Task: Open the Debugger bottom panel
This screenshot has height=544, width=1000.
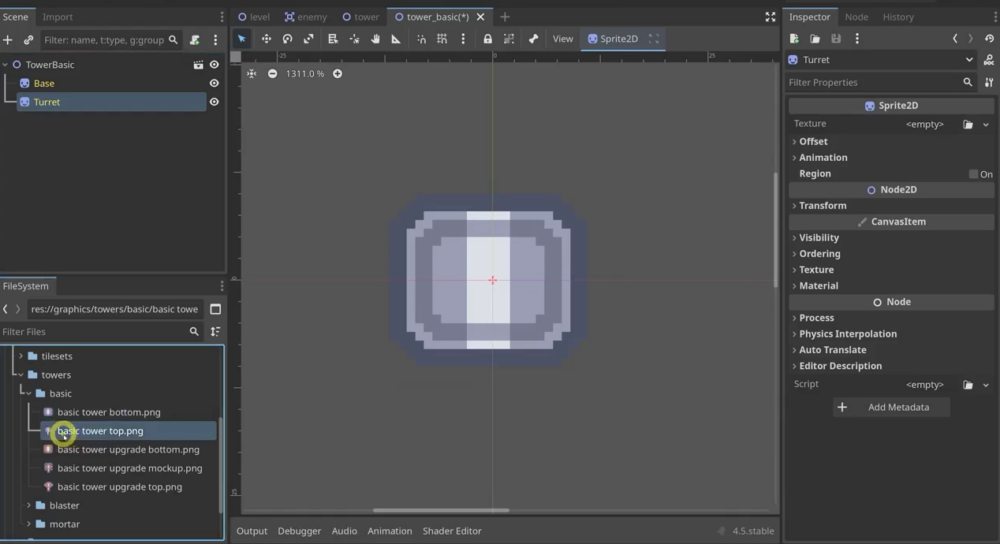Action: click(x=299, y=531)
